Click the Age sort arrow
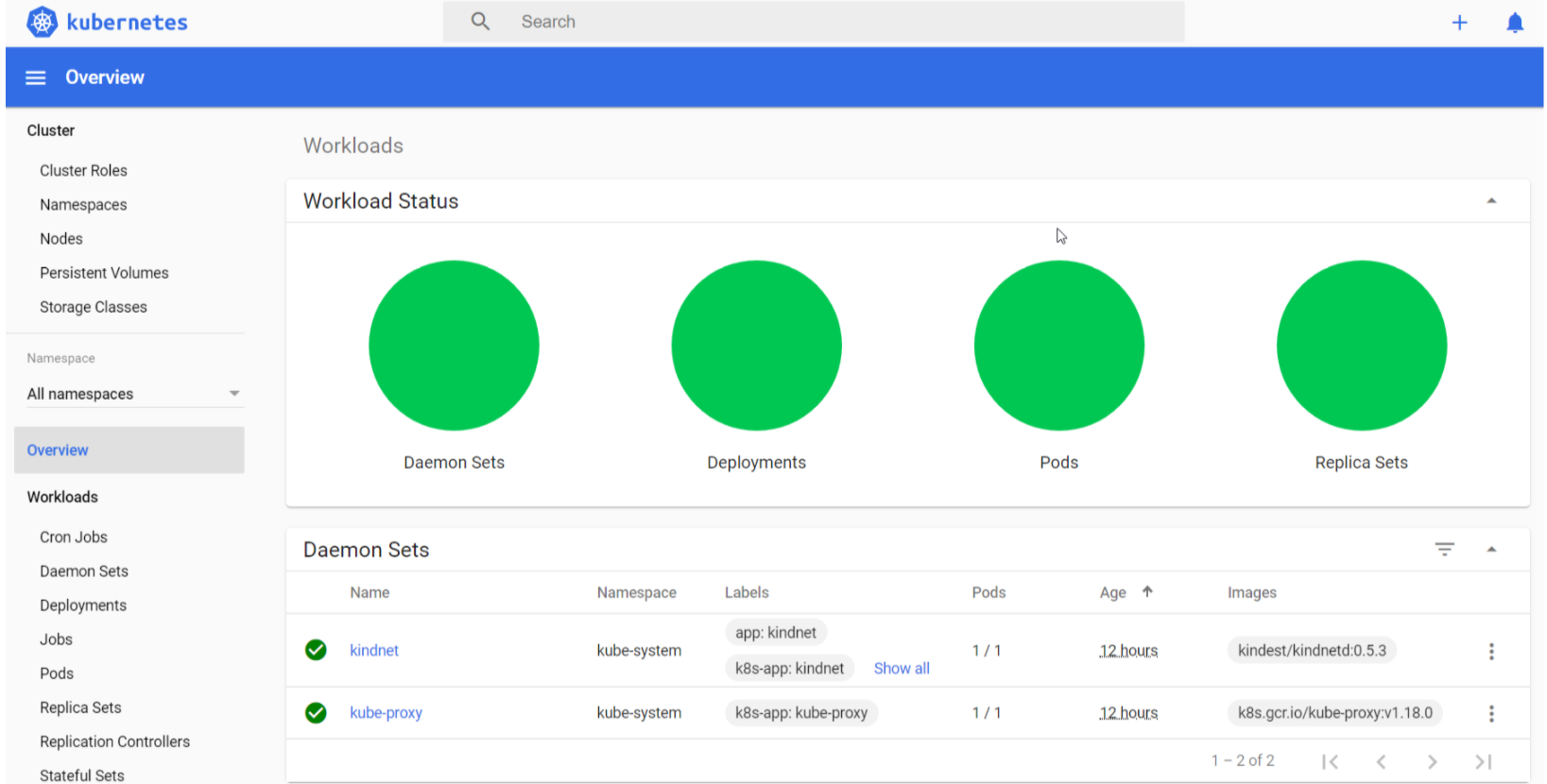 (x=1147, y=591)
